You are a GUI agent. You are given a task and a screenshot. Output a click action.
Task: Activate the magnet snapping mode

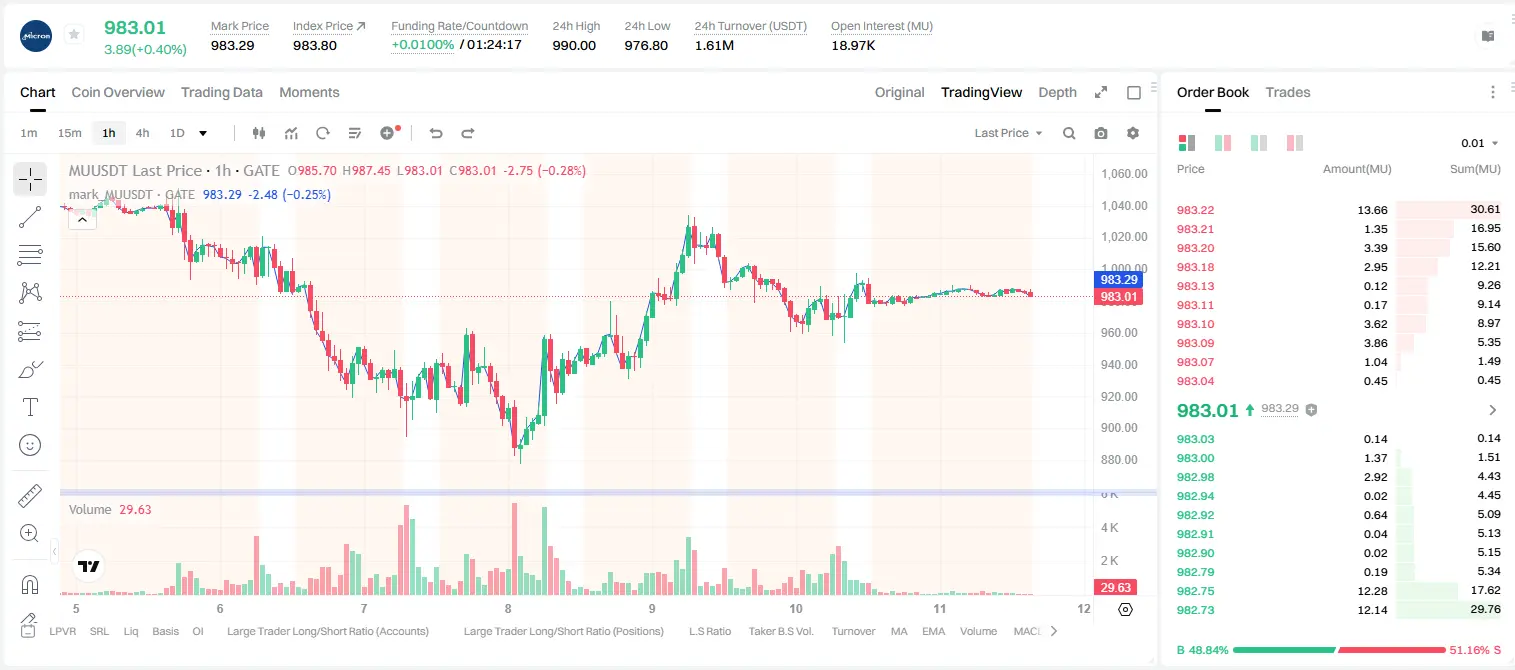click(x=30, y=585)
